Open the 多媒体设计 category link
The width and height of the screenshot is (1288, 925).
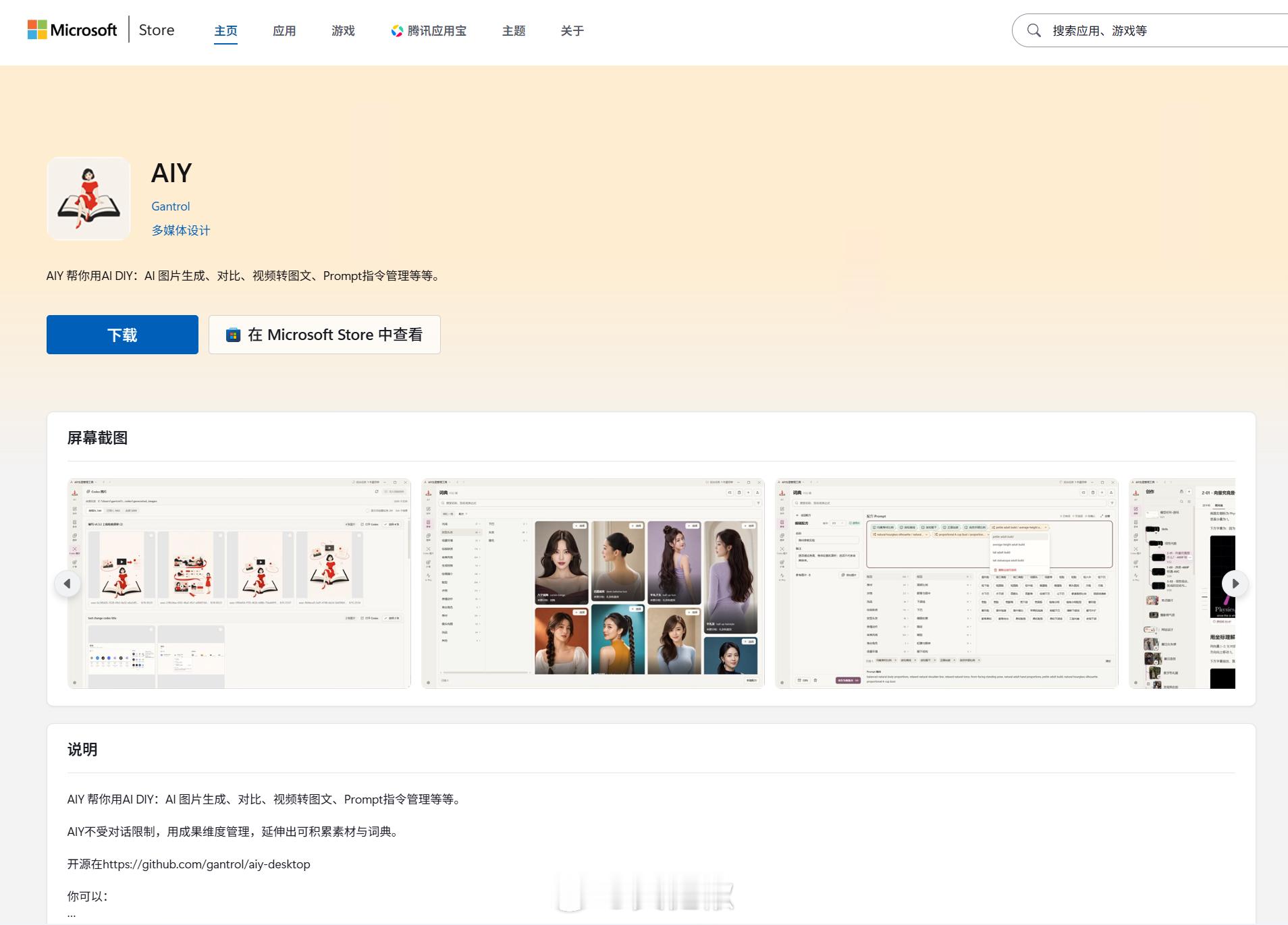tap(181, 231)
